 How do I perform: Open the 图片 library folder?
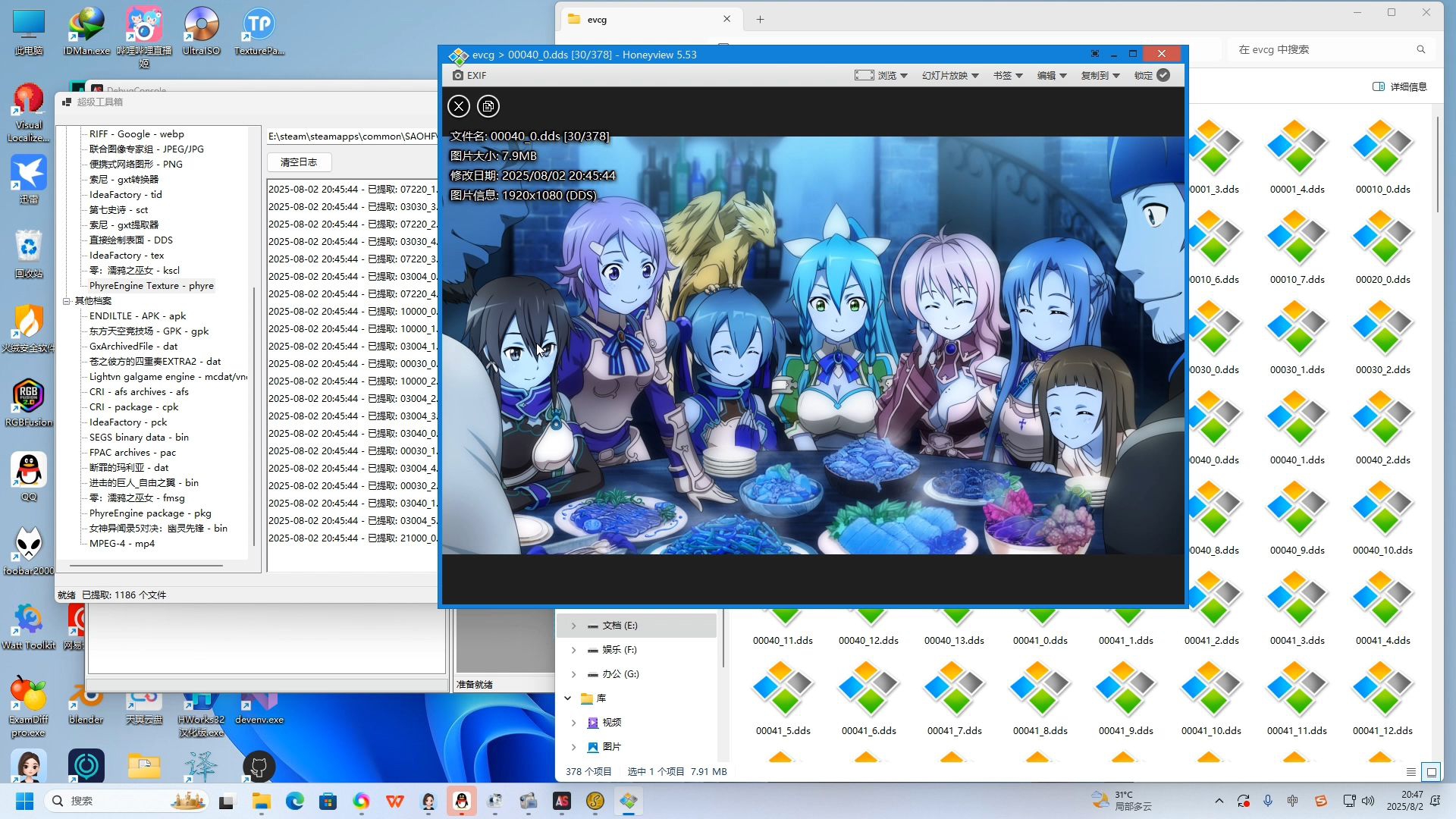pyautogui.click(x=611, y=747)
